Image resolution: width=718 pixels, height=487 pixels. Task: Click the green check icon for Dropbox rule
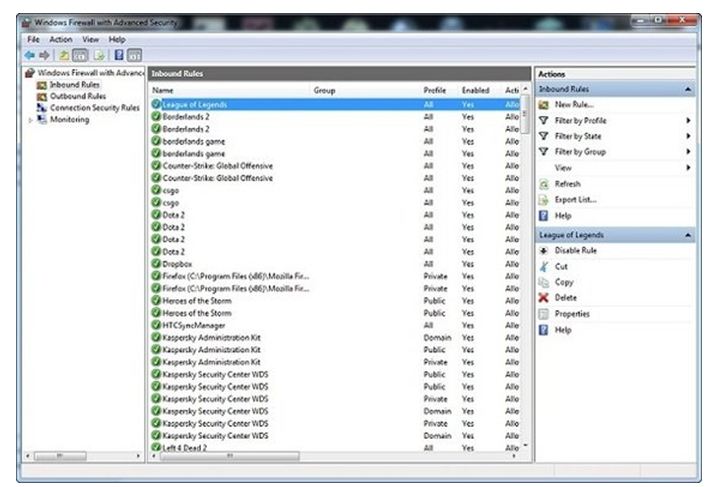(x=156, y=264)
